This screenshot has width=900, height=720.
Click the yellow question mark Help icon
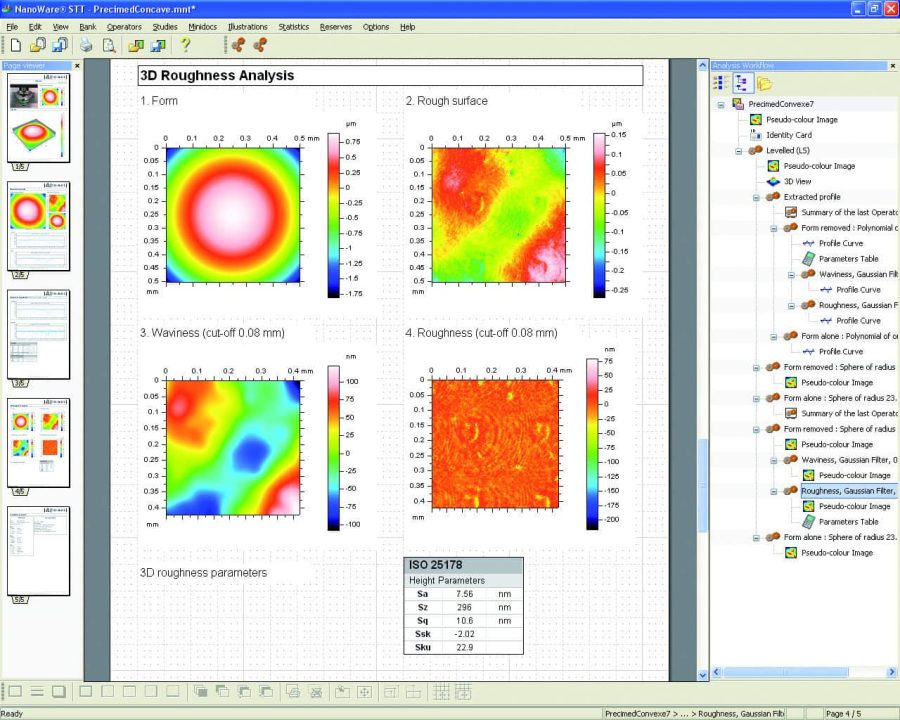(185, 45)
